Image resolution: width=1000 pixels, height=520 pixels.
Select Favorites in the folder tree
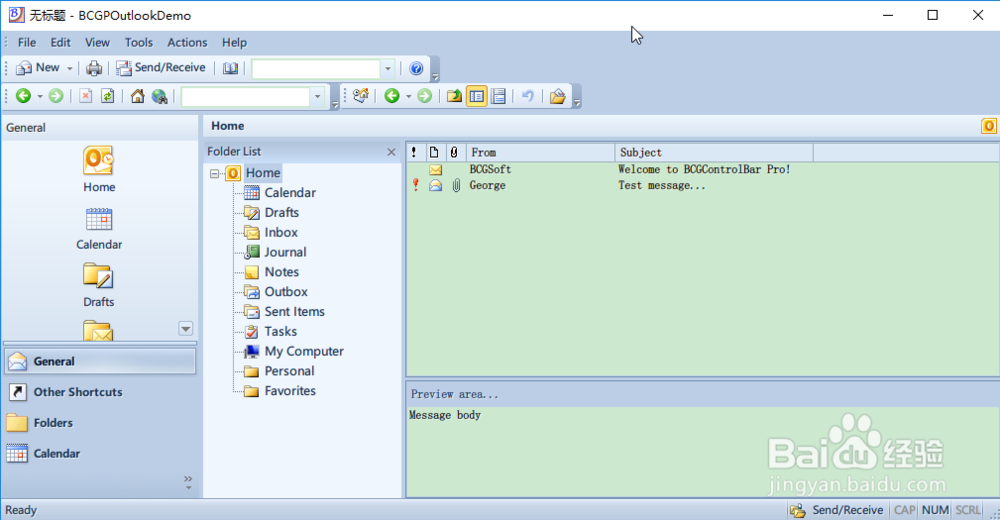pyautogui.click(x=290, y=390)
